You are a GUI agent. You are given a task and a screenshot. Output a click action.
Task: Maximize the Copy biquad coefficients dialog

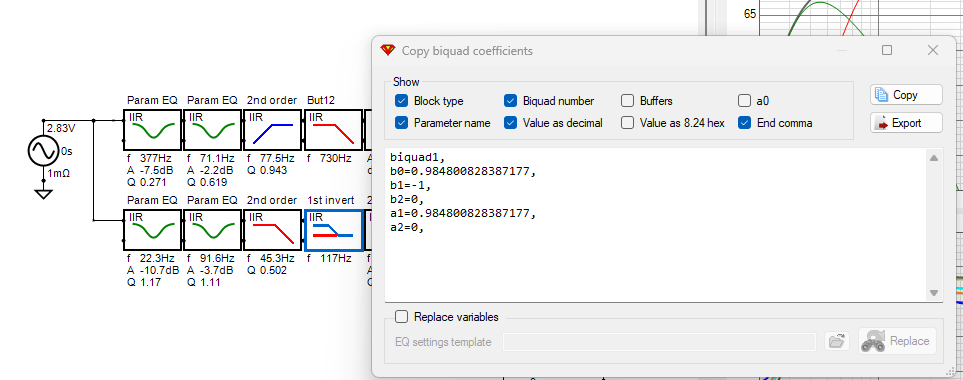click(887, 50)
